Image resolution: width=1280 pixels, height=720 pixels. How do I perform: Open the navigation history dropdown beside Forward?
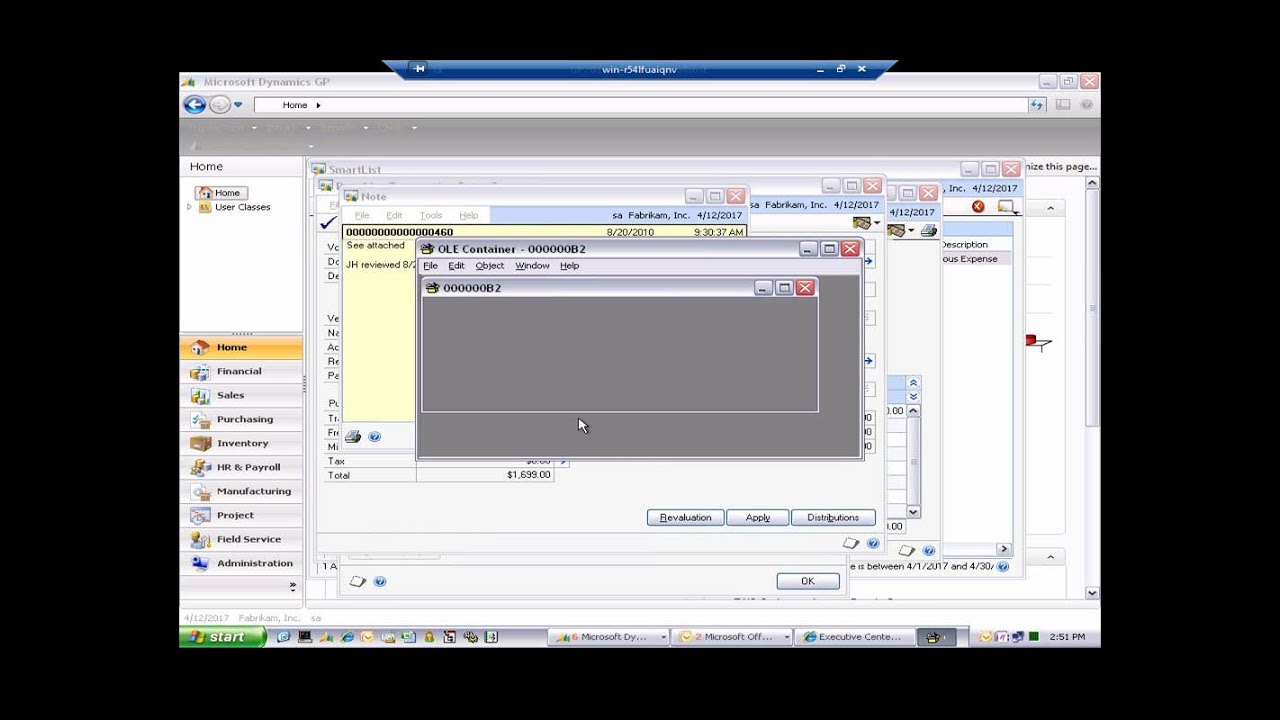238,105
